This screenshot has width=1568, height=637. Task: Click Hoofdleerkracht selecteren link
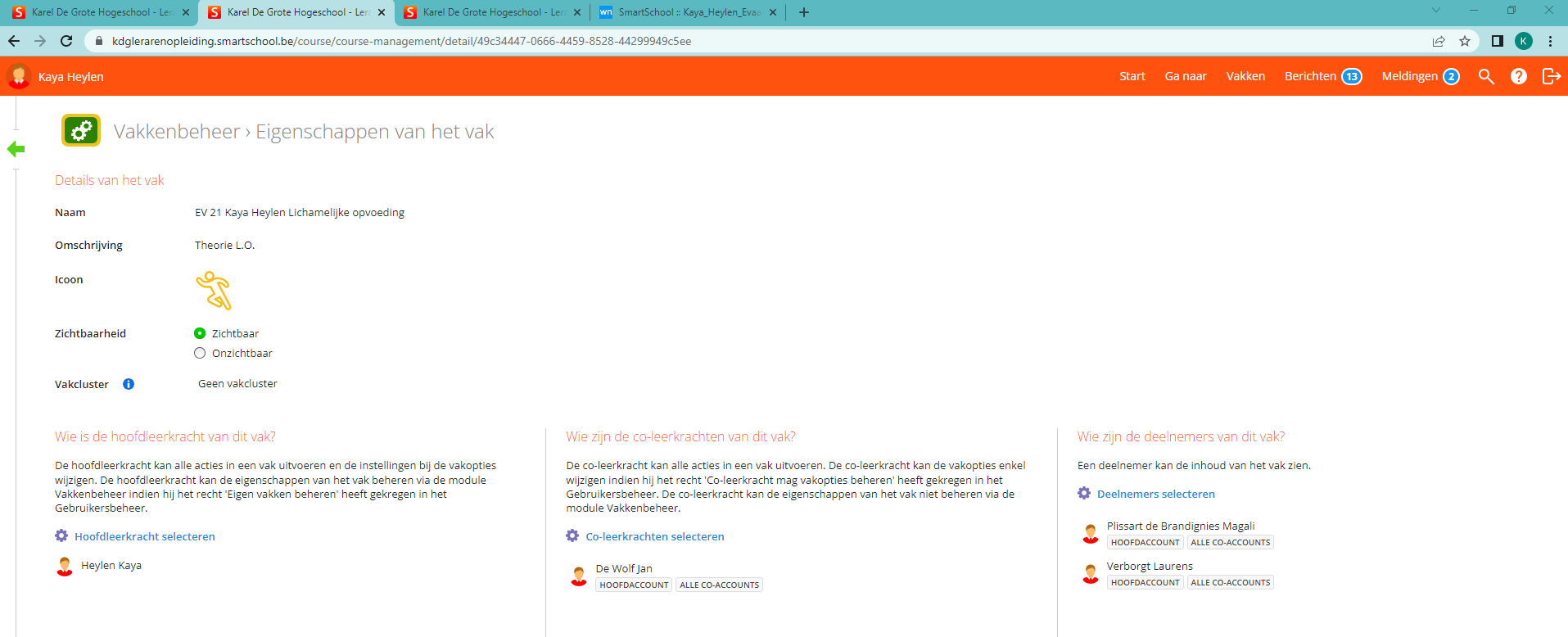point(144,536)
